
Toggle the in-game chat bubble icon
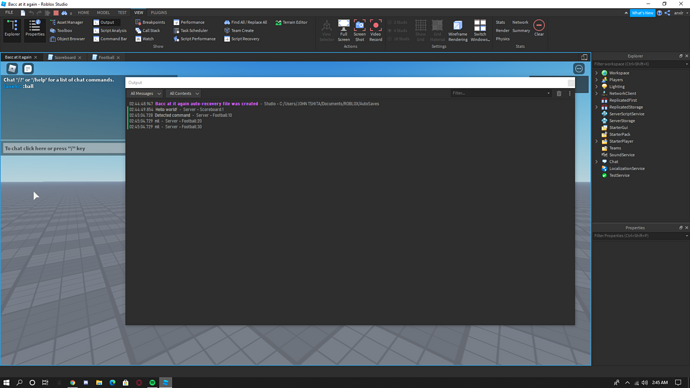click(x=28, y=69)
